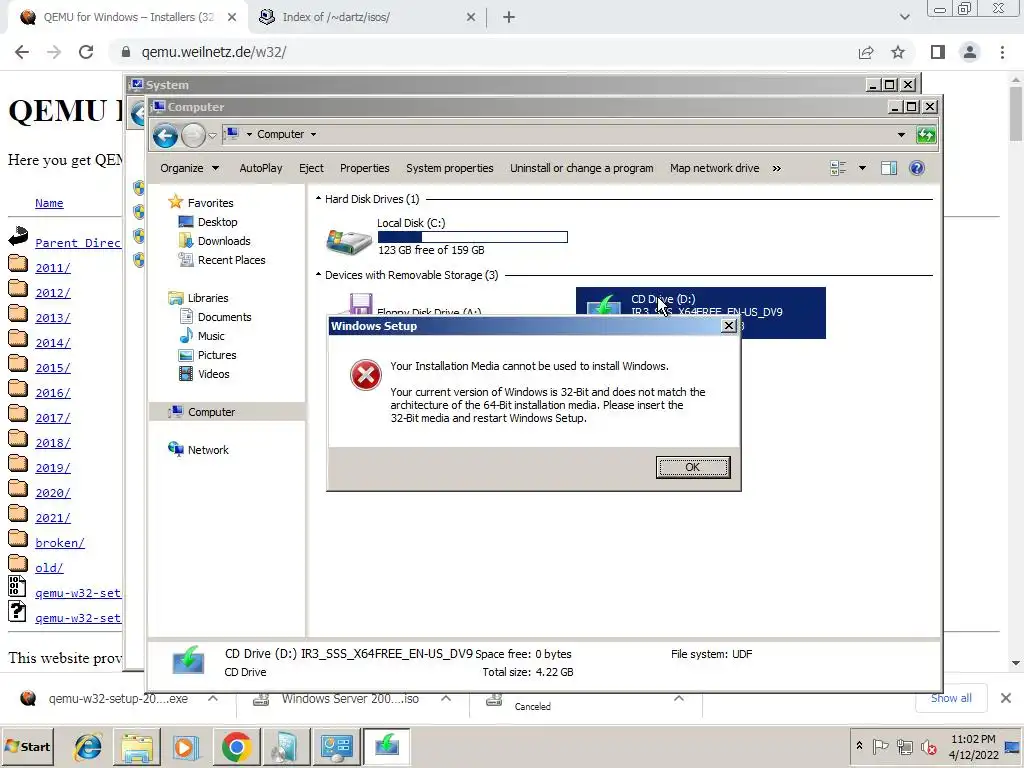Change the view with the view icon
The image size is (1024, 768).
click(839, 168)
